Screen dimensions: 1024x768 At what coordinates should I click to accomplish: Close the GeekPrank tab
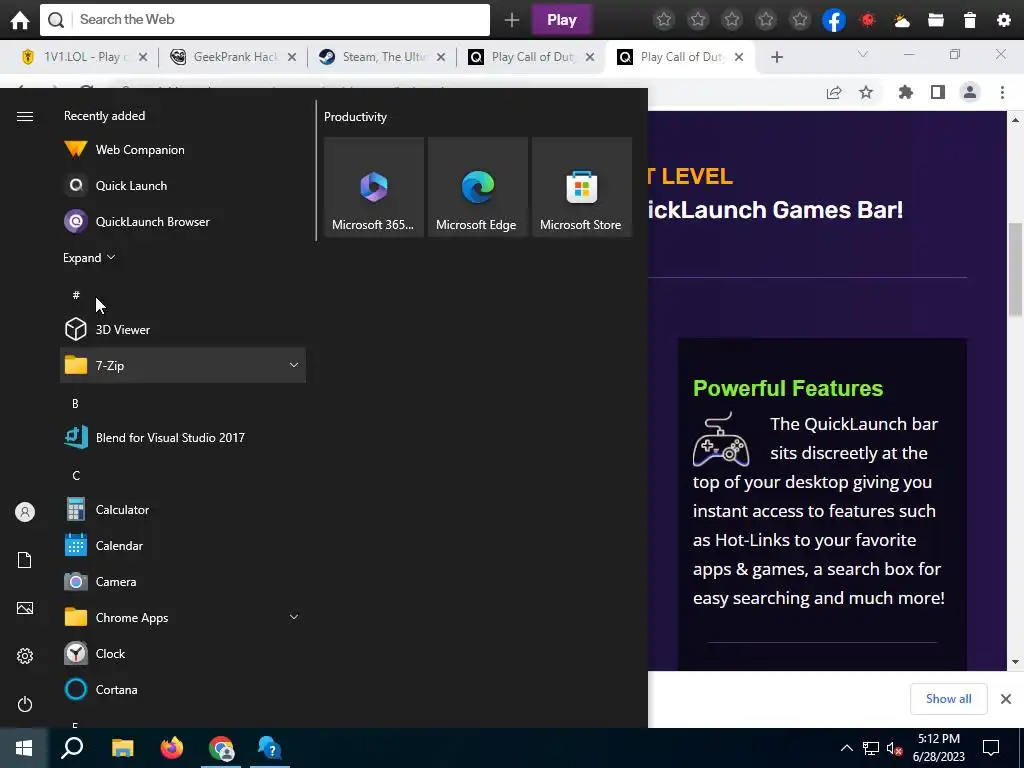tap(292, 57)
